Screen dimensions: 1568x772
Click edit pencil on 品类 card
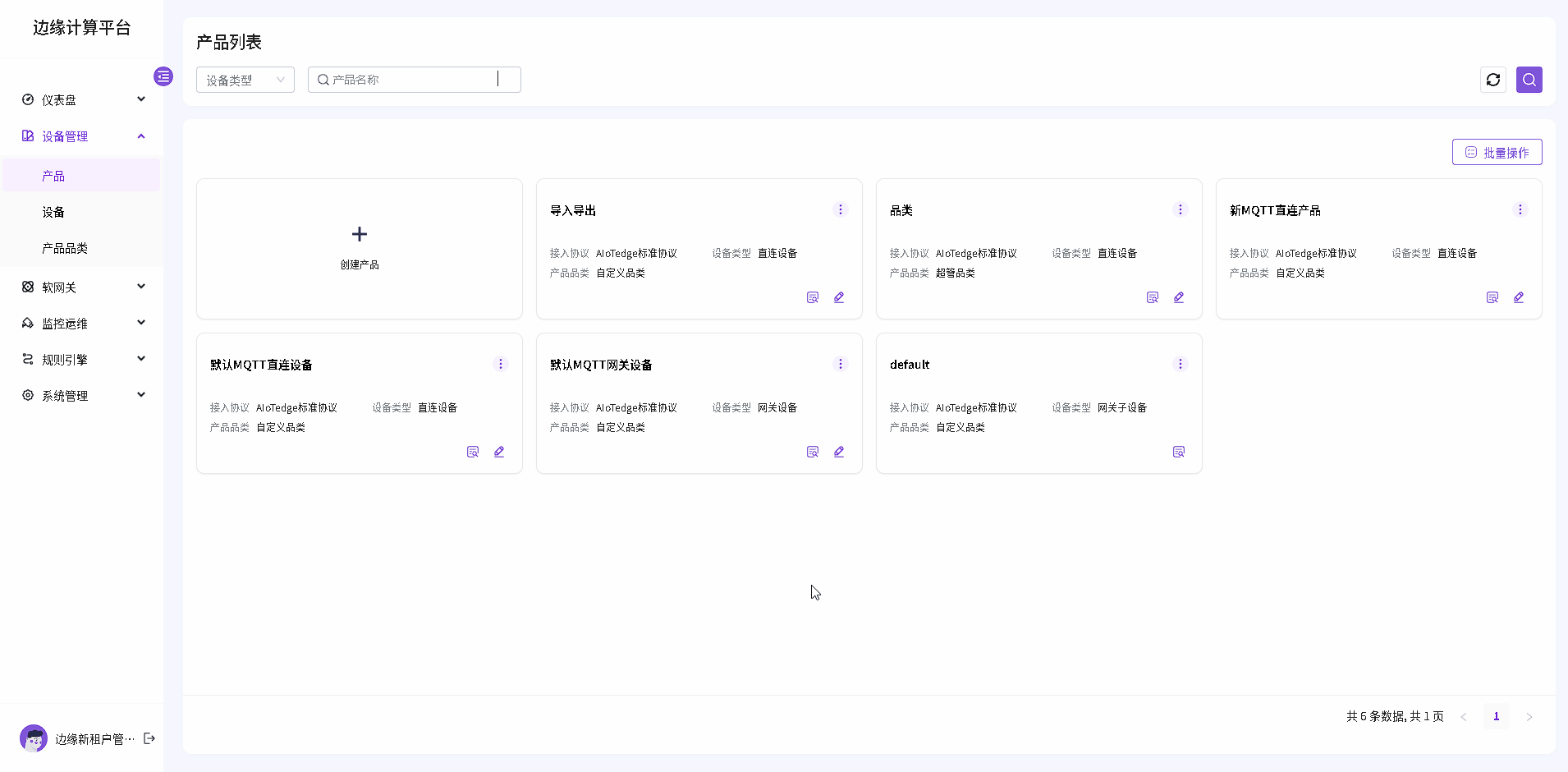(x=1178, y=297)
